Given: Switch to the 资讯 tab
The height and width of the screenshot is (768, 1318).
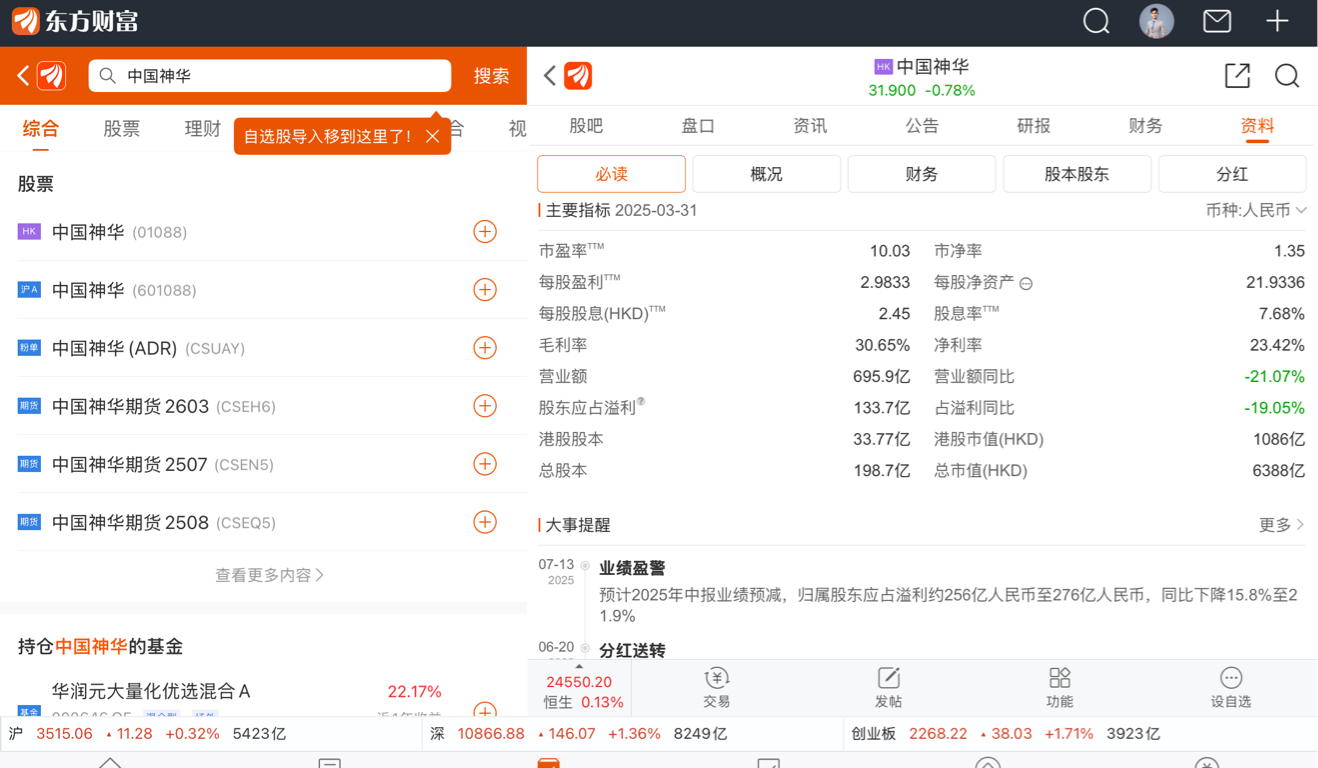Looking at the screenshot, I should click(810, 126).
